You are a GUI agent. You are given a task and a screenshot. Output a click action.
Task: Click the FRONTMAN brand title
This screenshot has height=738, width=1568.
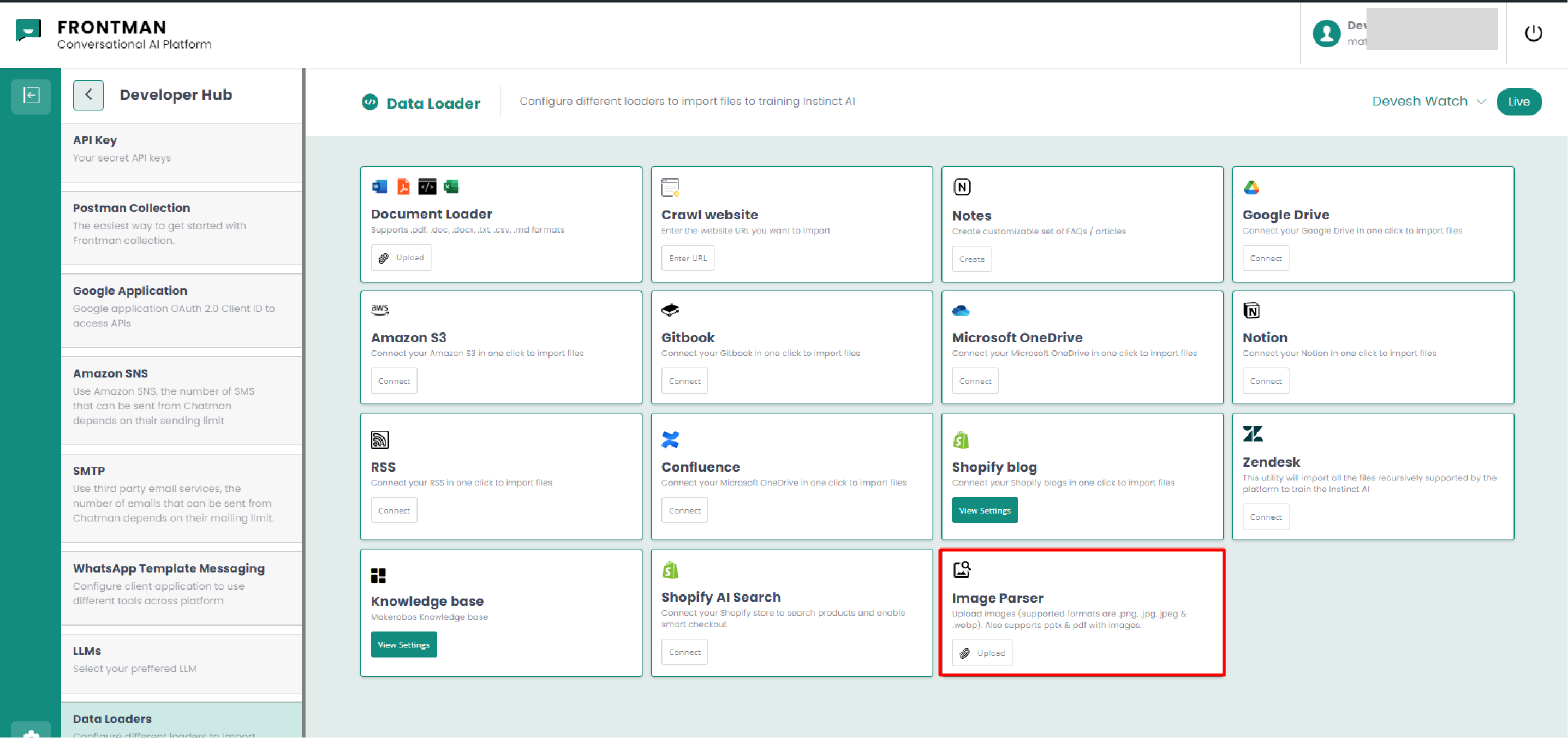pos(111,27)
